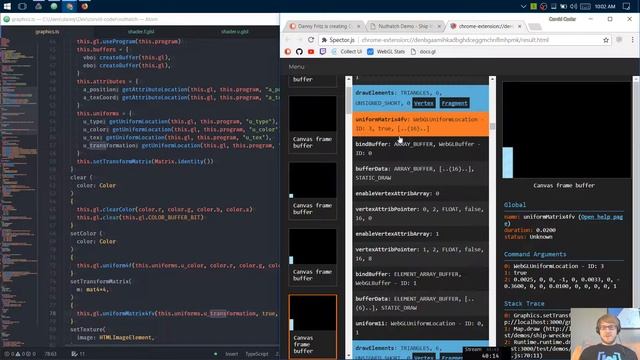Click the Spector.js extension icon in toolbar
The image size is (640, 360).
[x=619, y=40]
